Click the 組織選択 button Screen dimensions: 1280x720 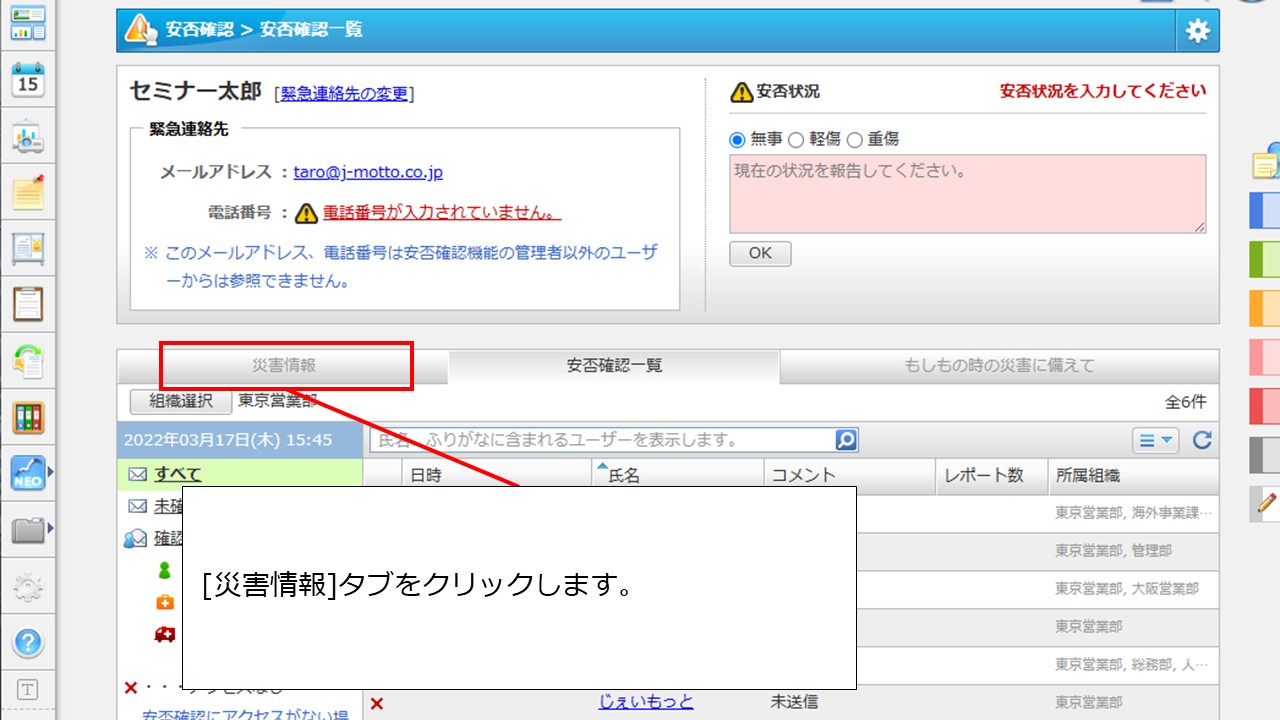pyautogui.click(x=181, y=401)
